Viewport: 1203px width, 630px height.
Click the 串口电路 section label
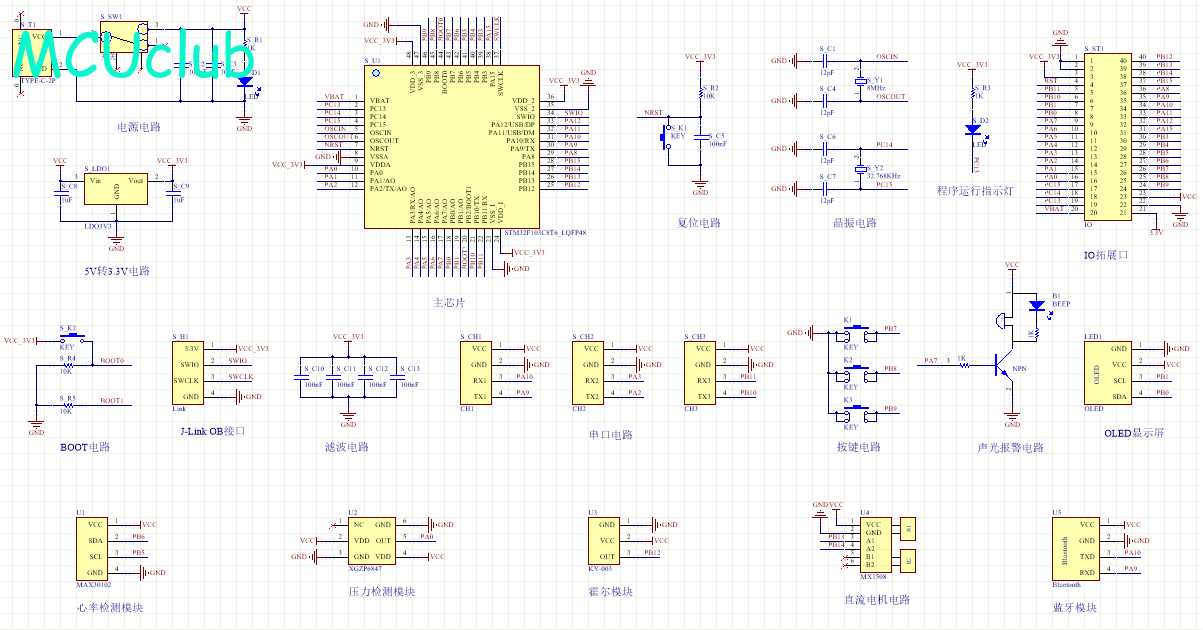(611, 435)
